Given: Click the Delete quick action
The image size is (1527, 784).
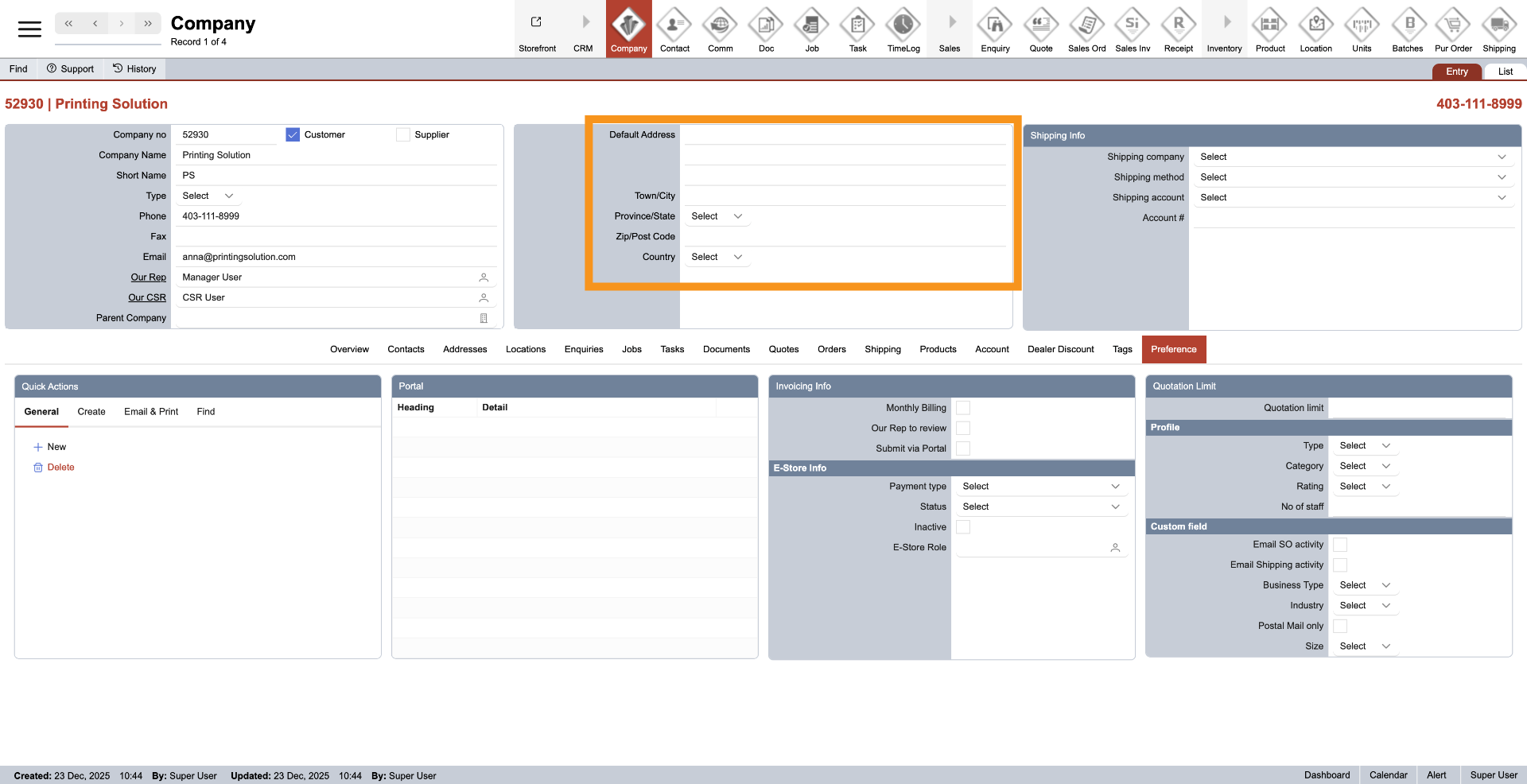Looking at the screenshot, I should (60, 468).
